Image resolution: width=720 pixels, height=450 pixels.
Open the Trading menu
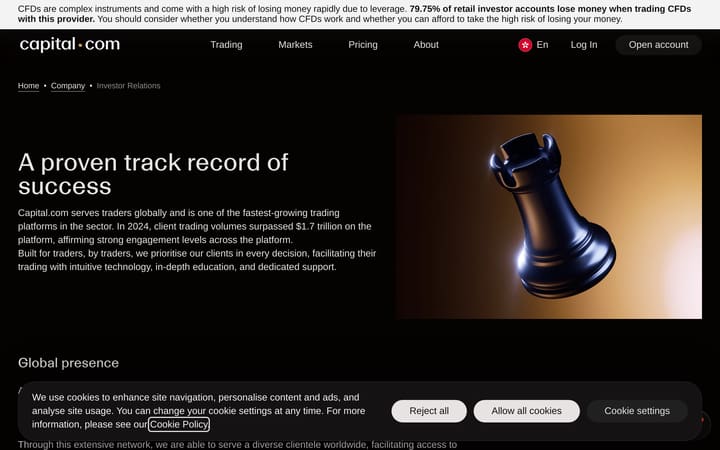tap(226, 45)
